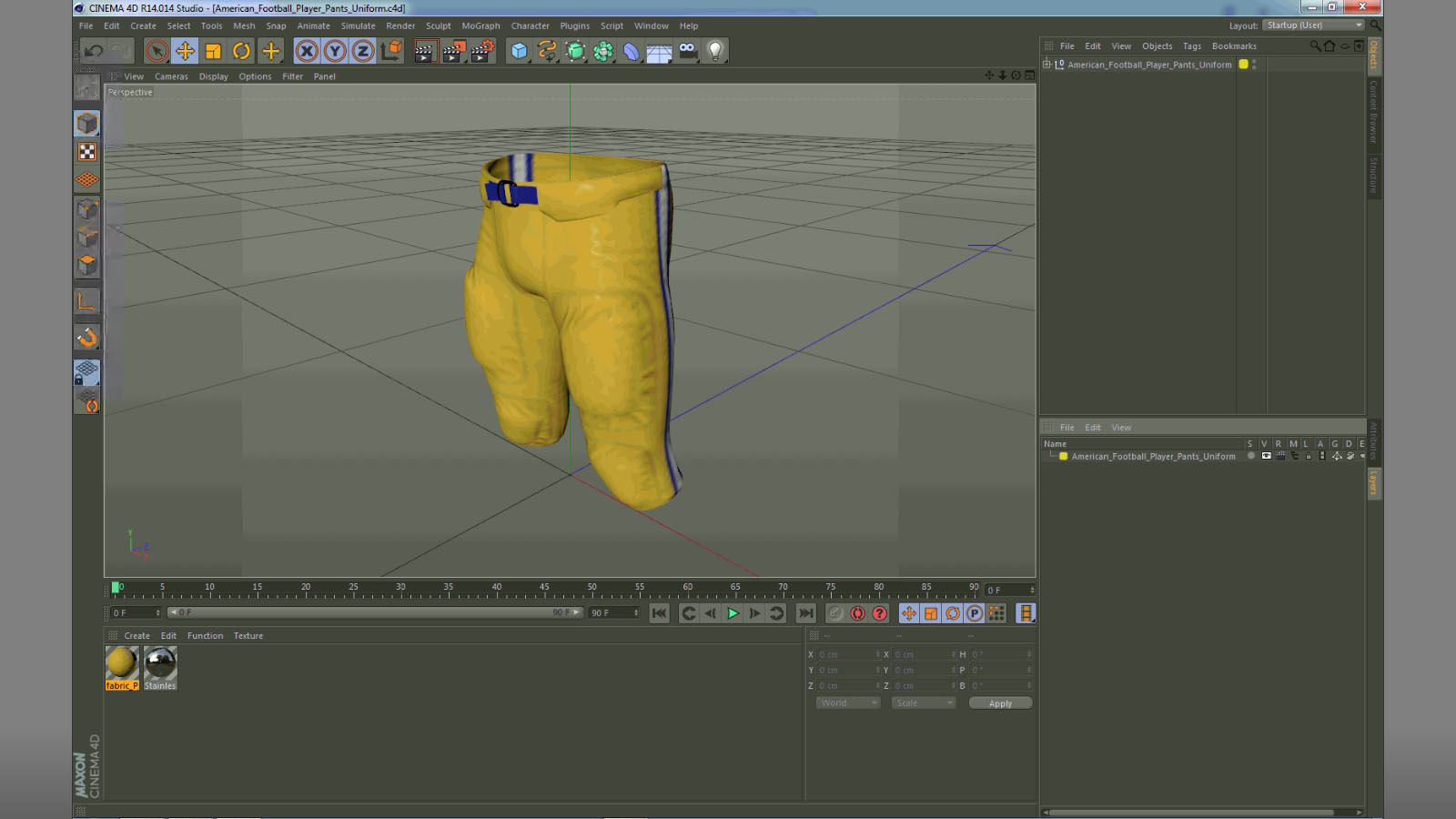Open the Cameras viewport menu
This screenshot has width=1456, height=819.
click(x=171, y=76)
